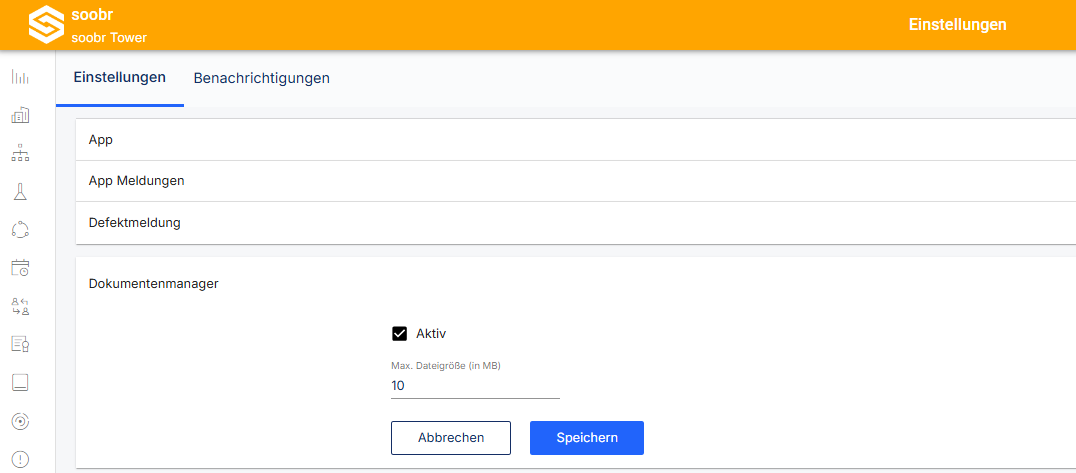Click the Aktiv label text
The image size is (1076, 473).
[432, 334]
